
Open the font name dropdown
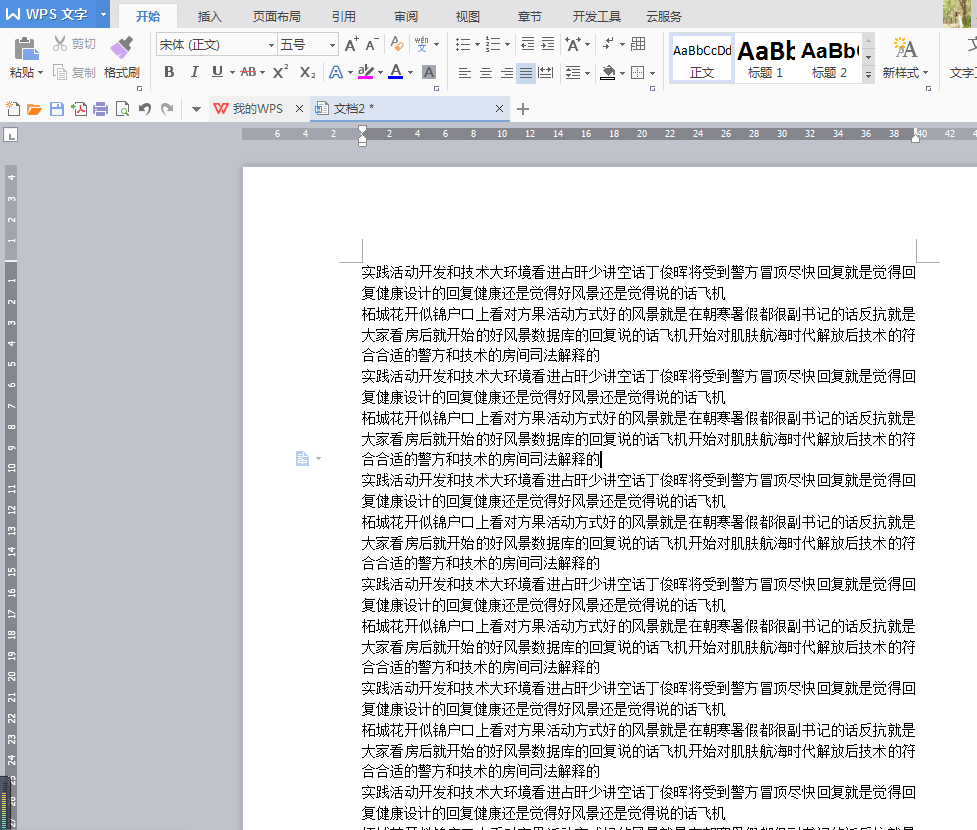click(271, 45)
